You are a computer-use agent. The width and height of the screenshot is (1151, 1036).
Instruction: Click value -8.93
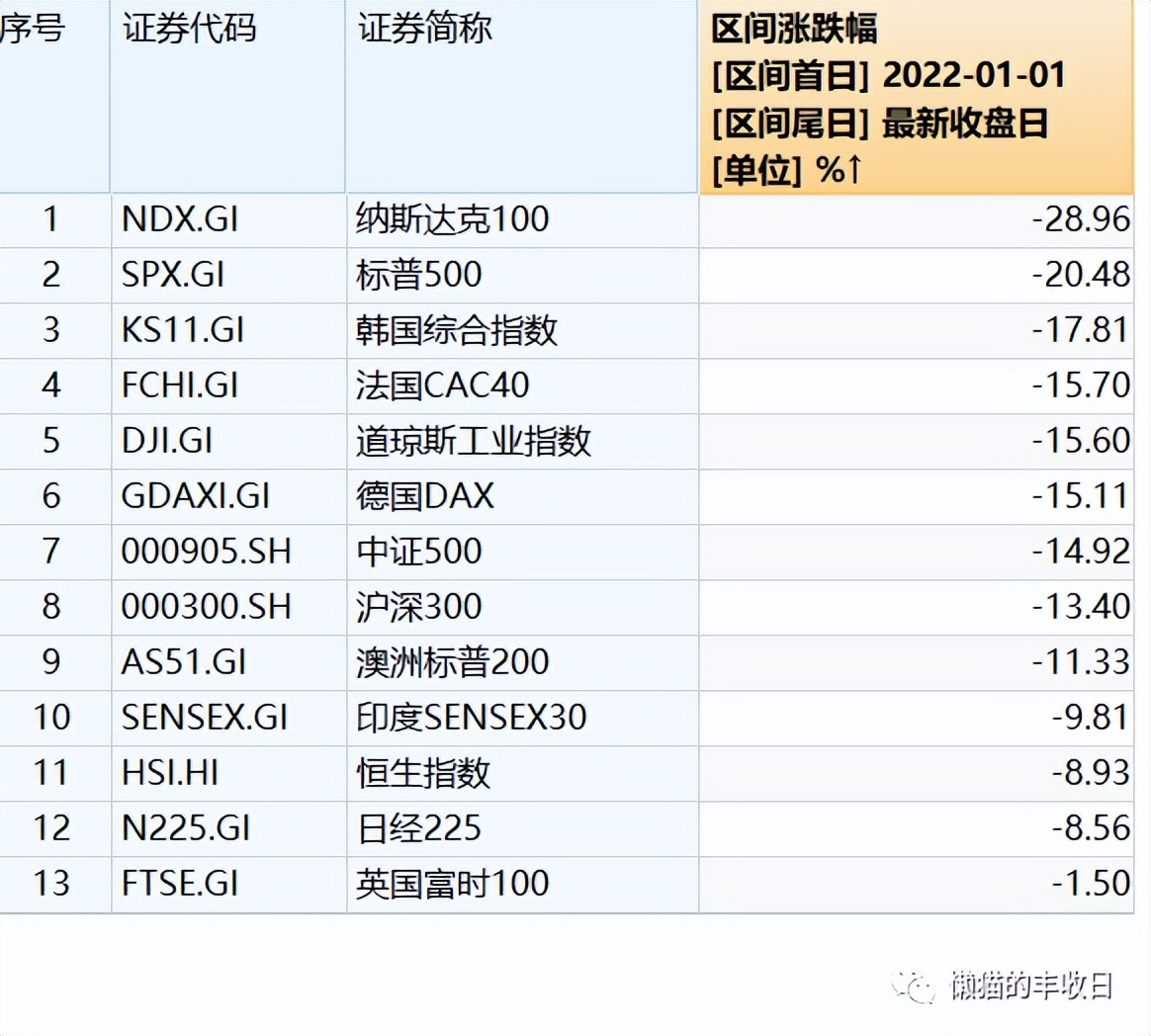click(x=1091, y=773)
